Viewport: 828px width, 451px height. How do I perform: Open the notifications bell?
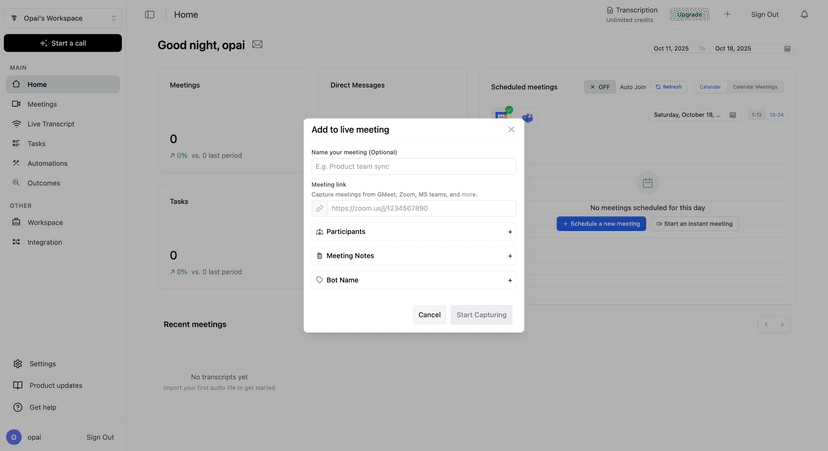pos(804,15)
